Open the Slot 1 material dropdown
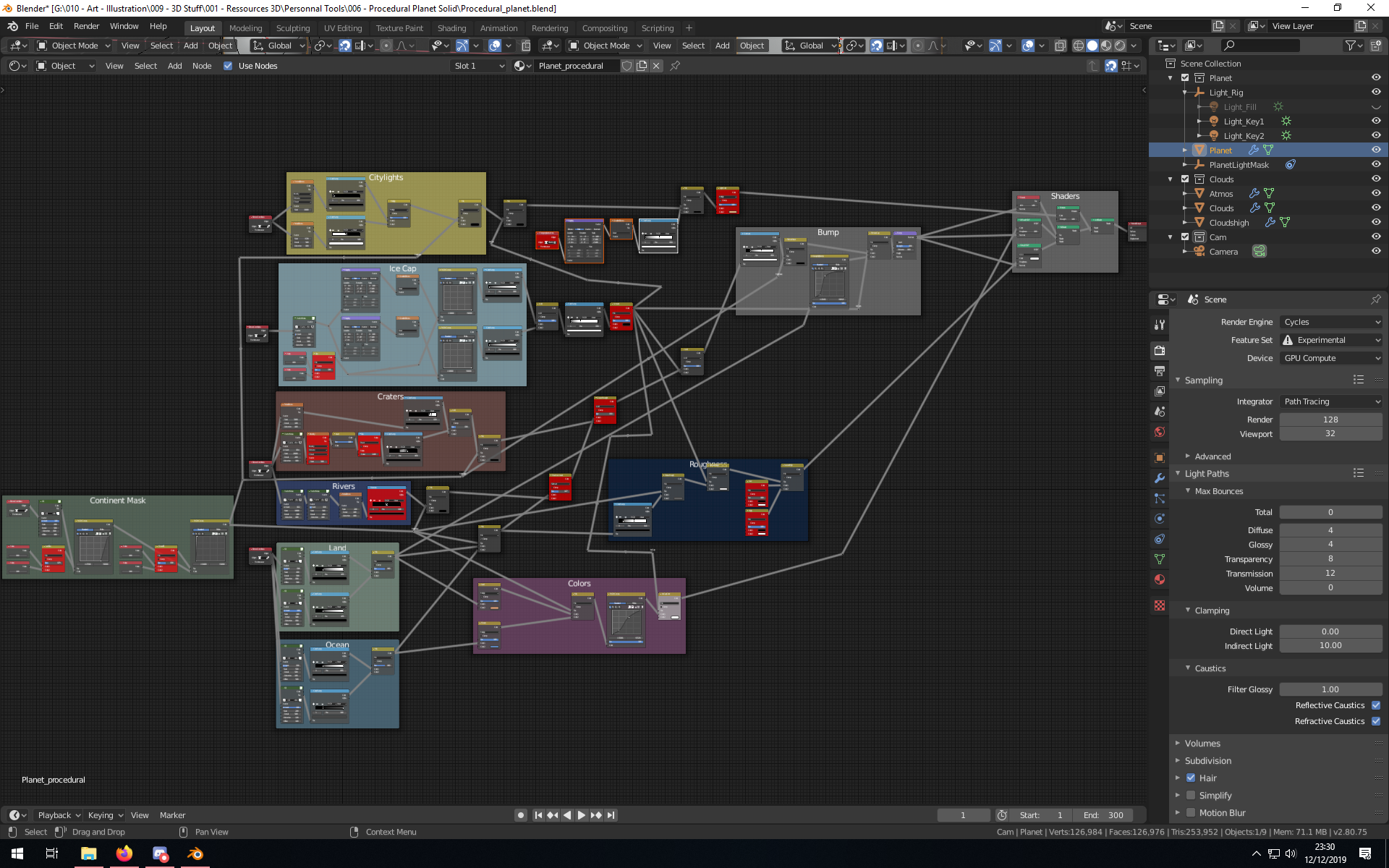The image size is (1389, 868). [x=478, y=66]
